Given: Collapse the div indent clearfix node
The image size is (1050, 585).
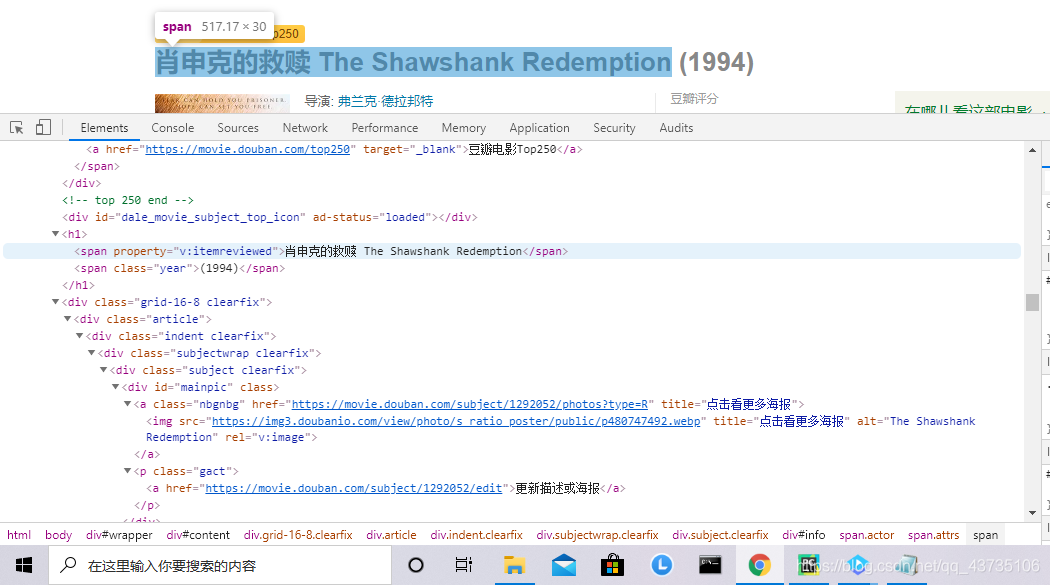Looking at the screenshot, I should [x=80, y=335].
